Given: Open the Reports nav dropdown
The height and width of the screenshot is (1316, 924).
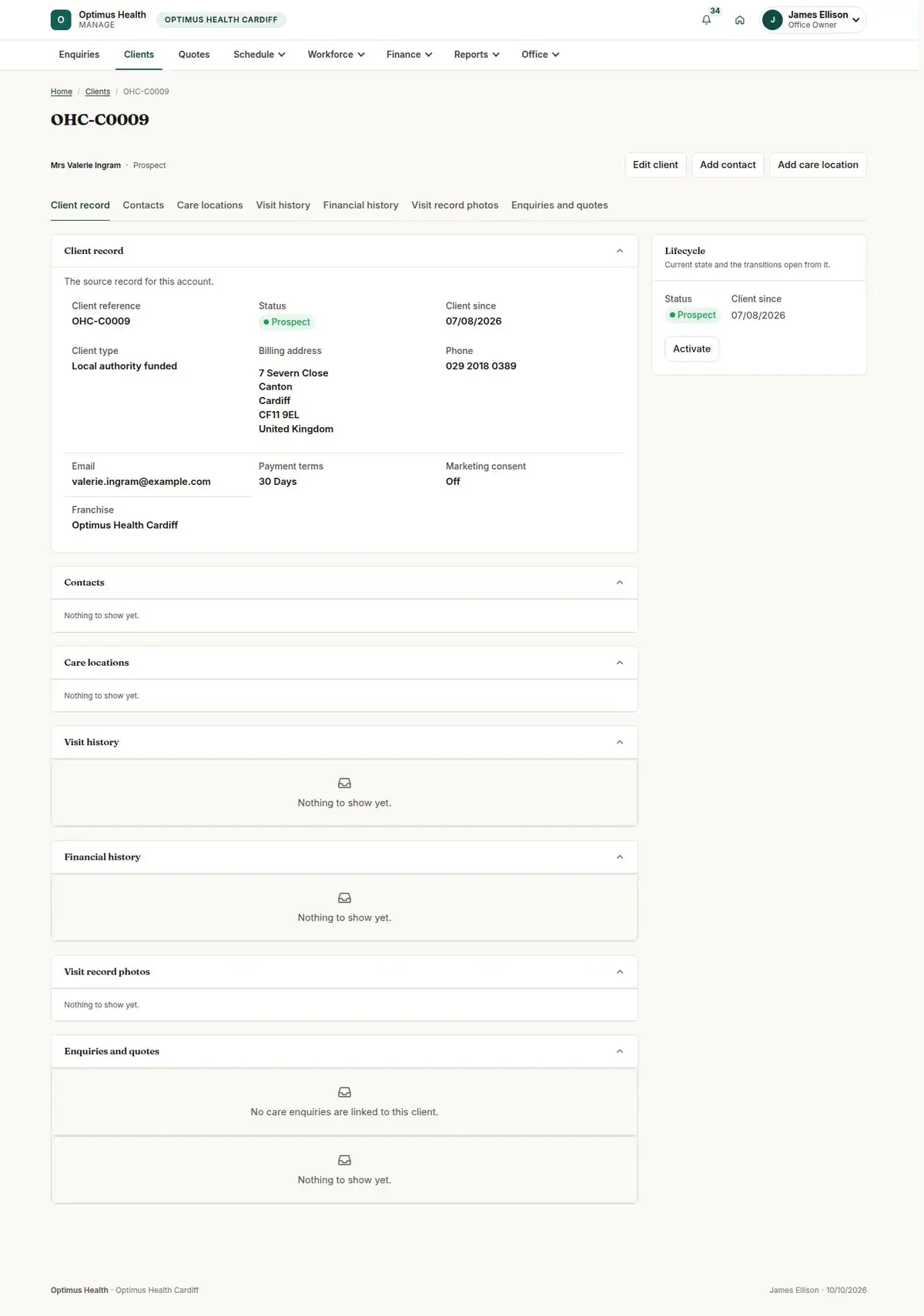Looking at the screenshot, I should coord(477,55).
